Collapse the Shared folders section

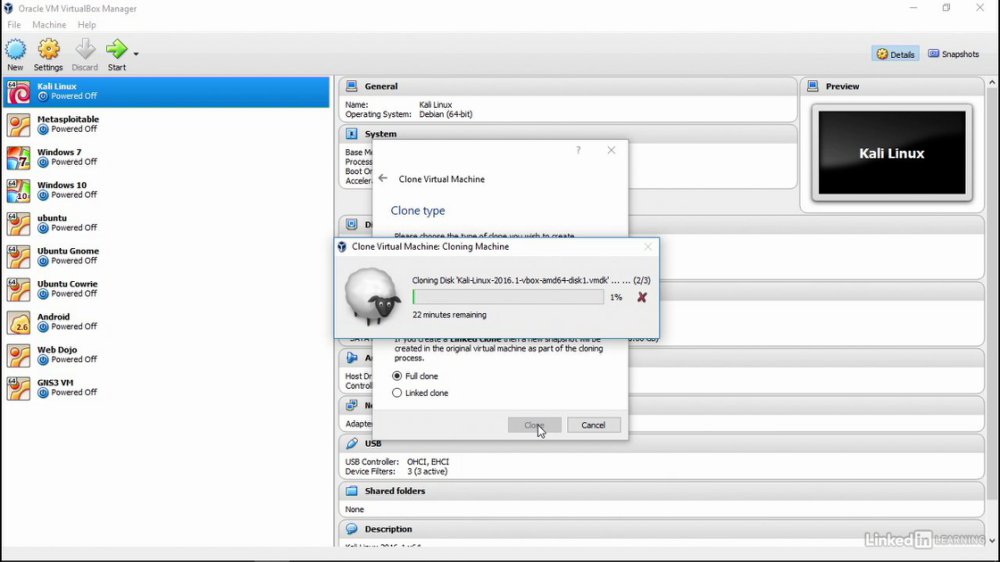(661, 491)
